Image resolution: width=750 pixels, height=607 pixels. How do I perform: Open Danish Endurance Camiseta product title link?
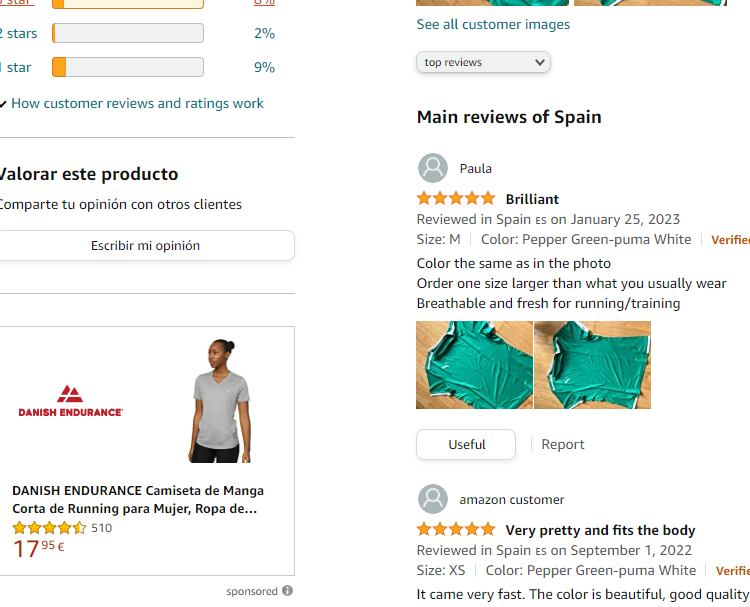pyautogui.click(x=138, y=499)
